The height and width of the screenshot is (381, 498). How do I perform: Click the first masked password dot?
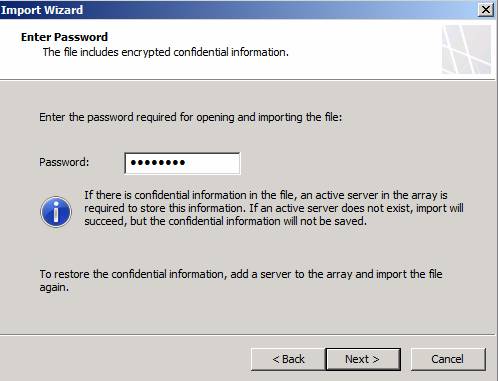pos(134,163)
